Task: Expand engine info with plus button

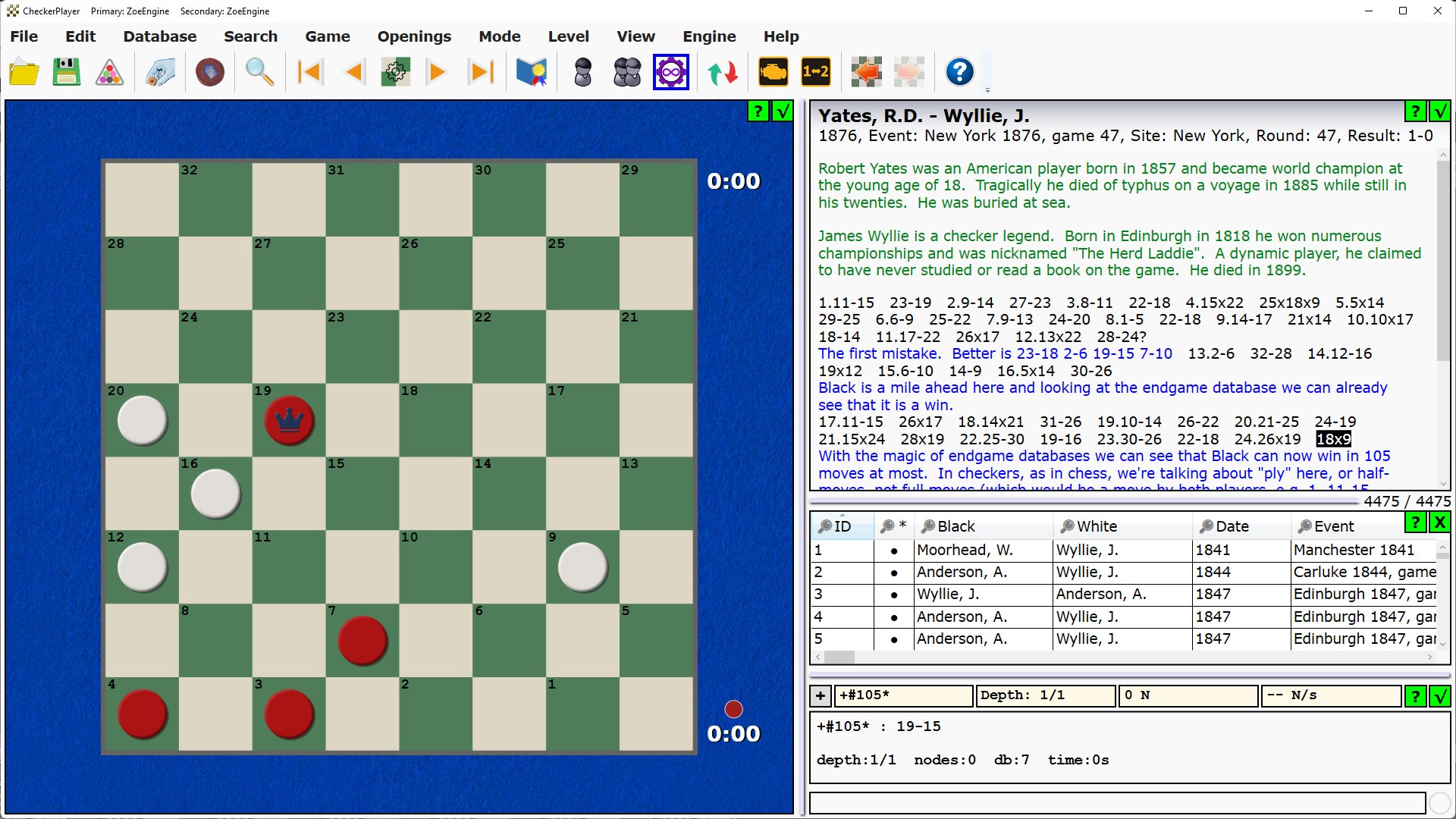Action: [x=820, y=696]
